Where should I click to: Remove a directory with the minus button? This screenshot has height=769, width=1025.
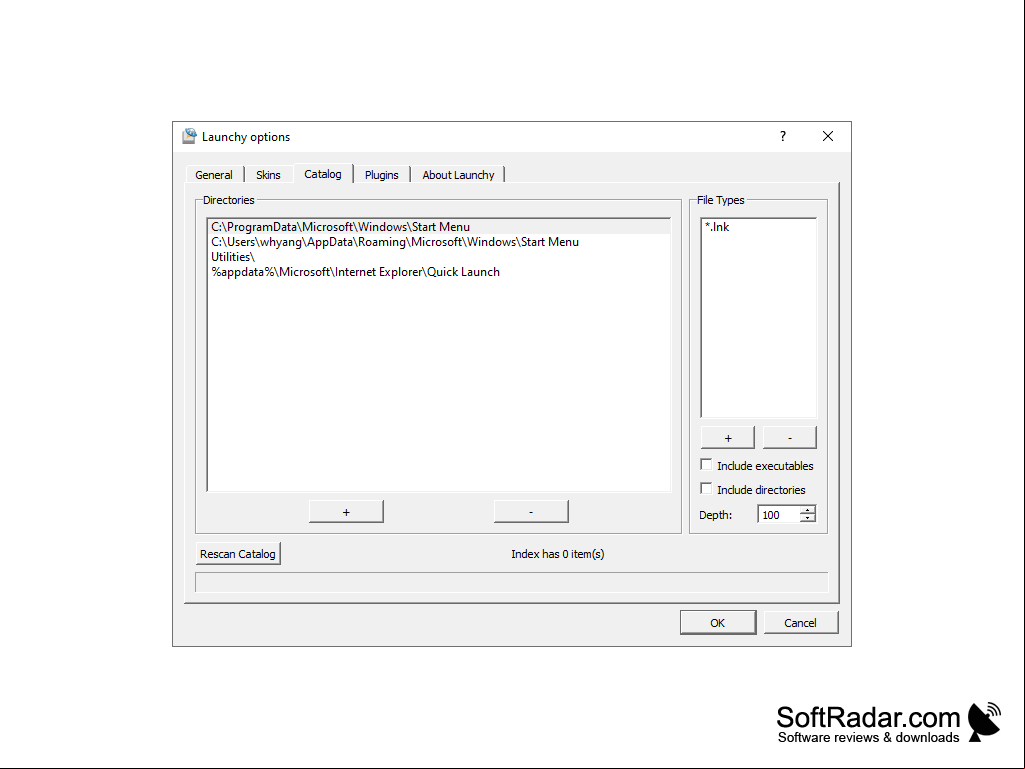(x=531, y=512)
